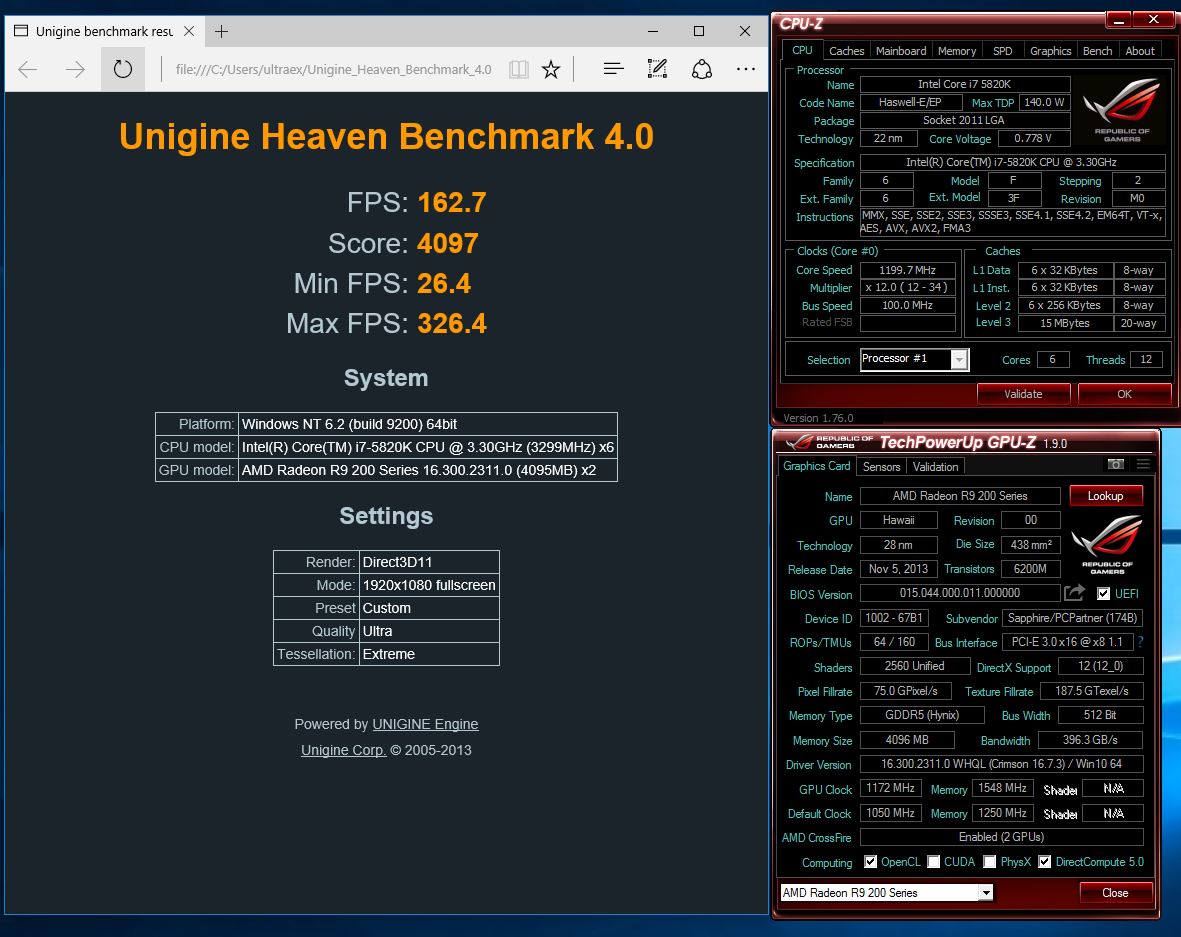Click the AMD CrossFire status field
The image size is (1181, 937).
1001,837
